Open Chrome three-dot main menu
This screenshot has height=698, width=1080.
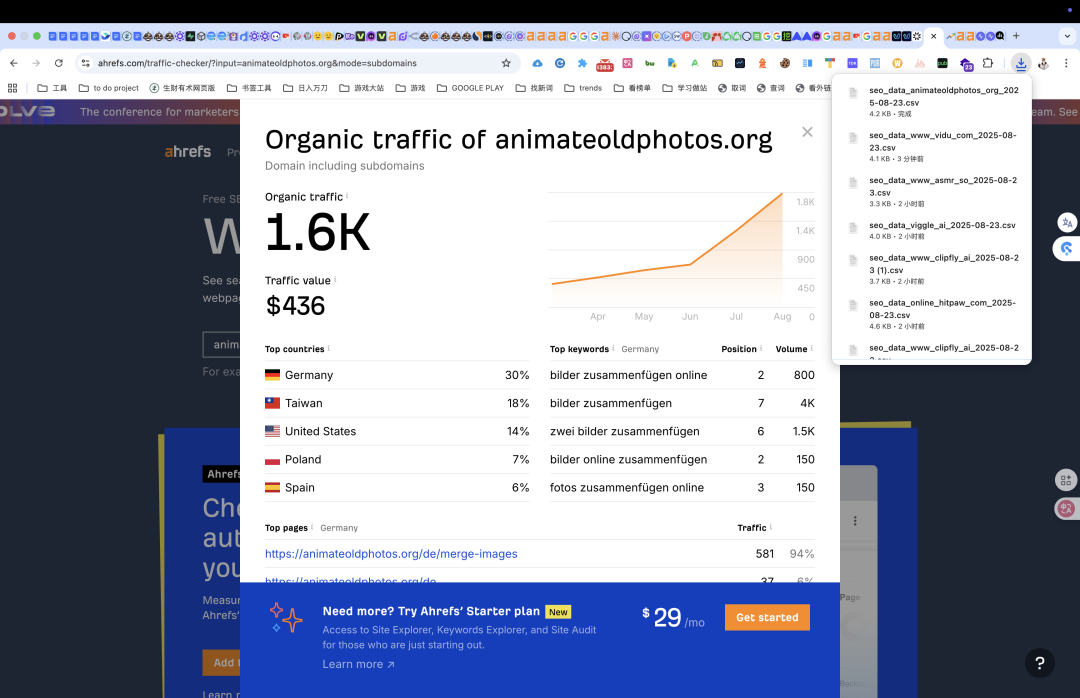[1066, 63]
